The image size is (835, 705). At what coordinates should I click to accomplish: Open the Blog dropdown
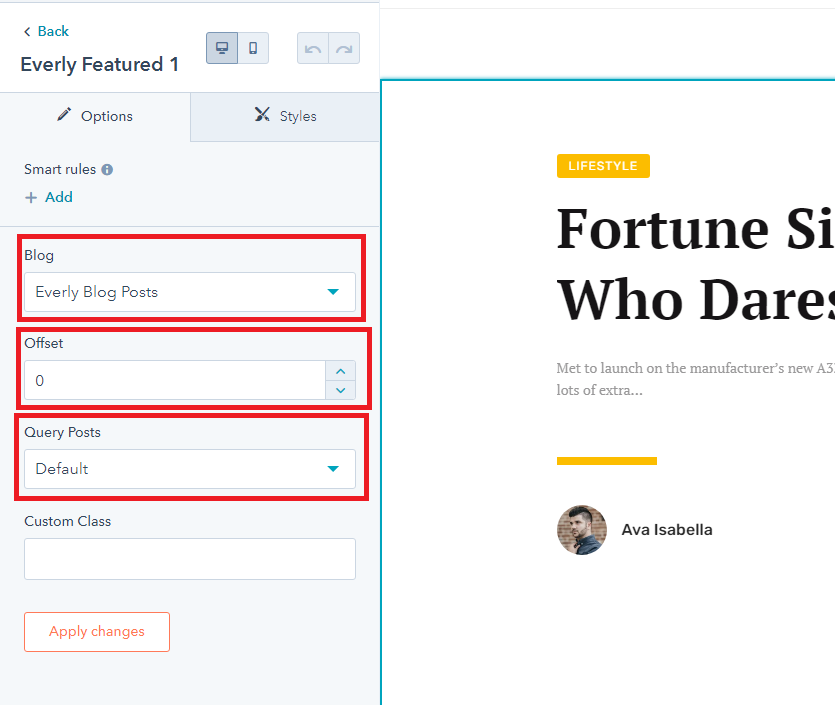(190, 292)
